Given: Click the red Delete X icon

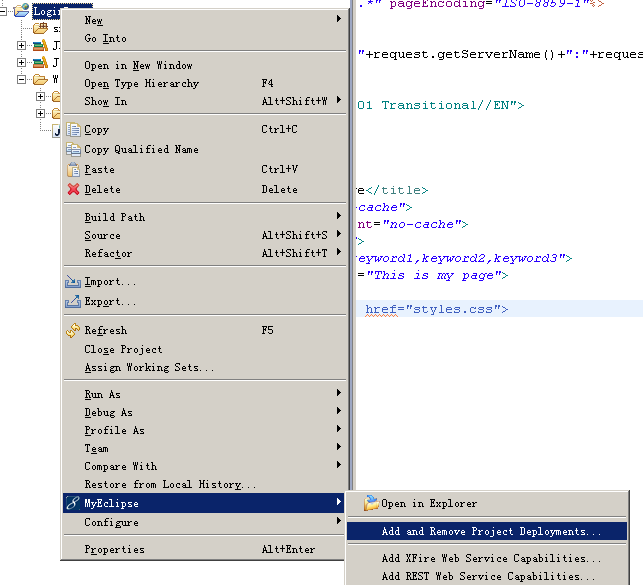Looking at the screenshot, I should pyautogui.click(x=73, y=189).
